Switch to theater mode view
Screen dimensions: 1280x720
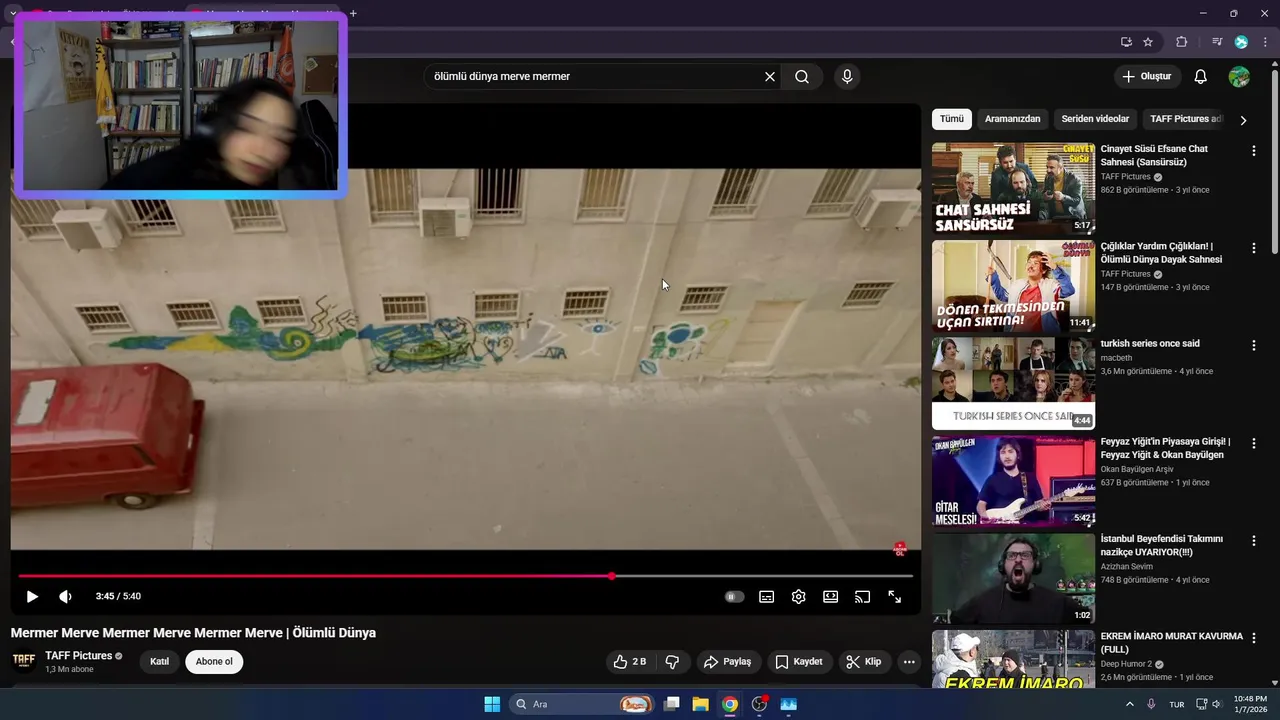pyautogui.click(x=830, y=597)
